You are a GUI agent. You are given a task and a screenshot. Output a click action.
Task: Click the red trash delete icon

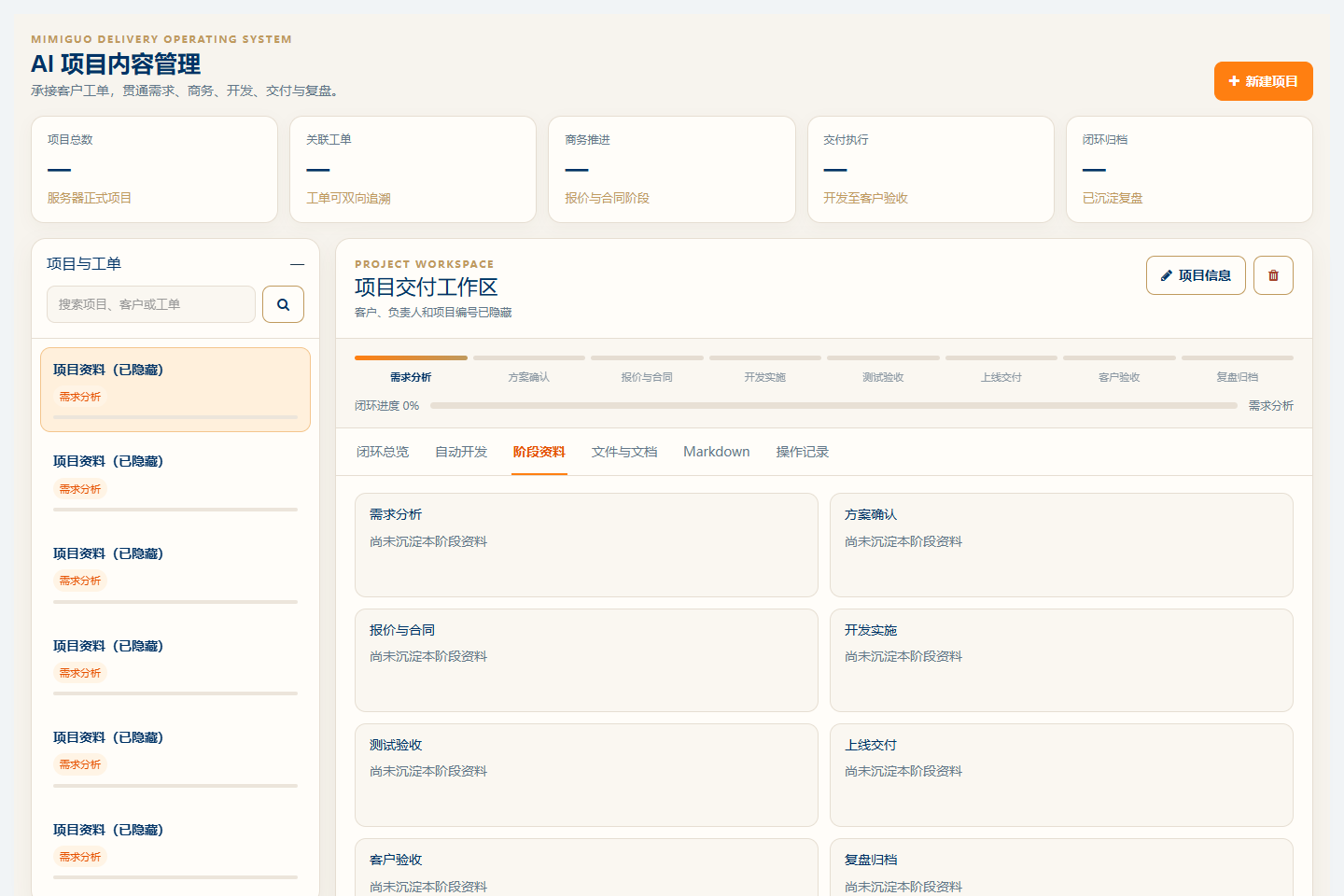(1273, 275)
